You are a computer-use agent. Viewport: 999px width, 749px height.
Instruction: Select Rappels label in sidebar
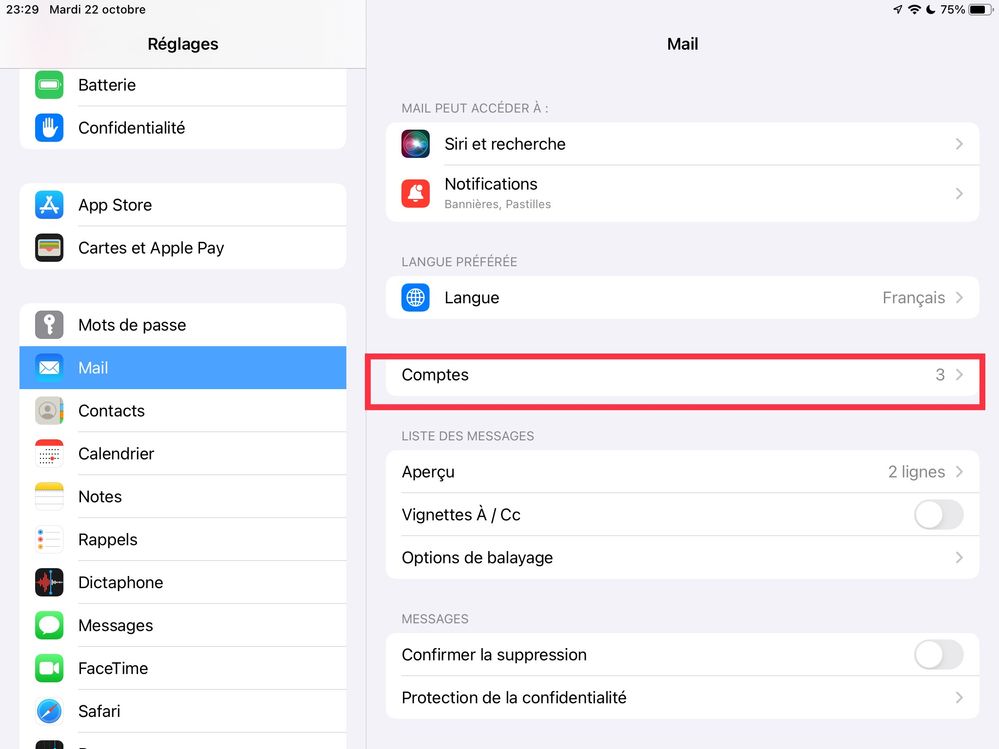point(108,539)
